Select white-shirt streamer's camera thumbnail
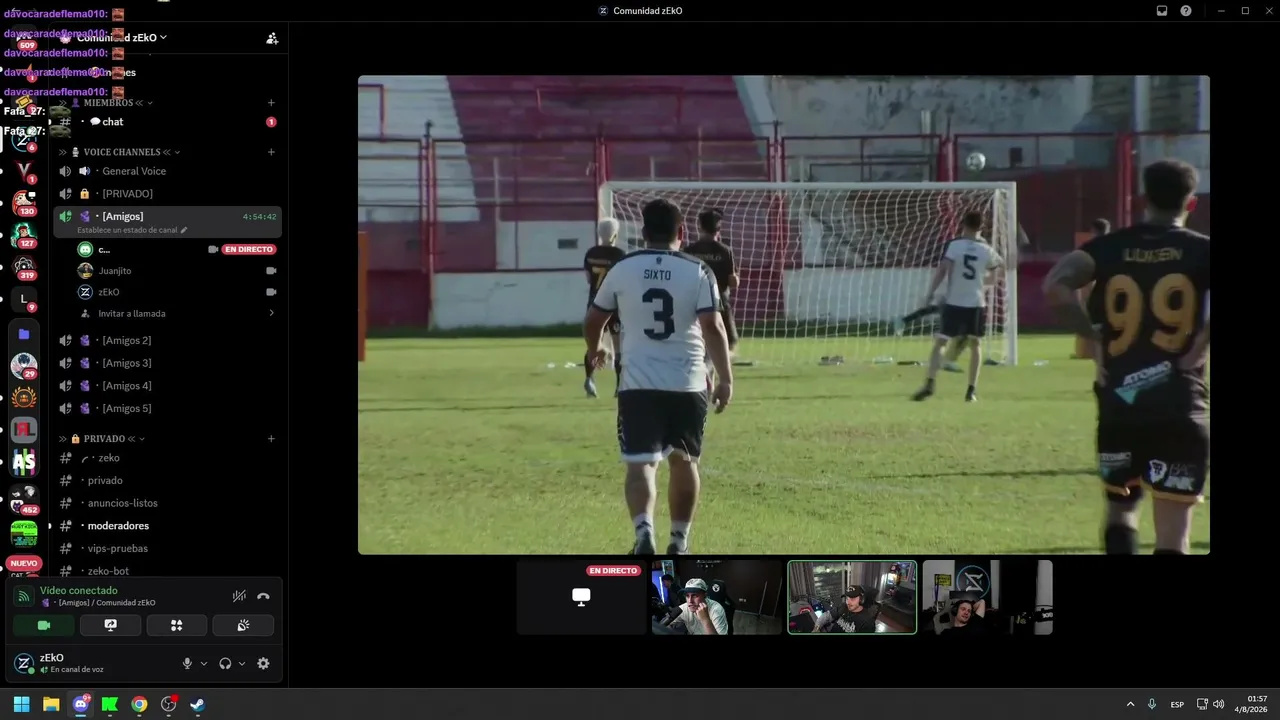 tap(717, 597)
